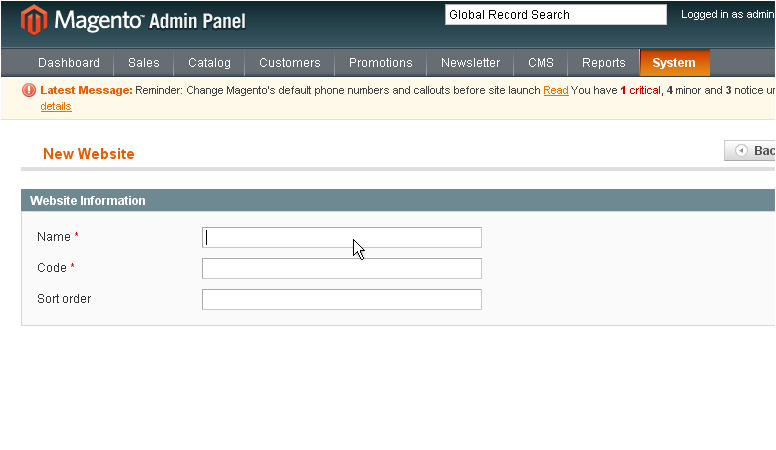Open the Newsletter menu
This screenshot has width=776, height=450.
[x=470, y=63]
